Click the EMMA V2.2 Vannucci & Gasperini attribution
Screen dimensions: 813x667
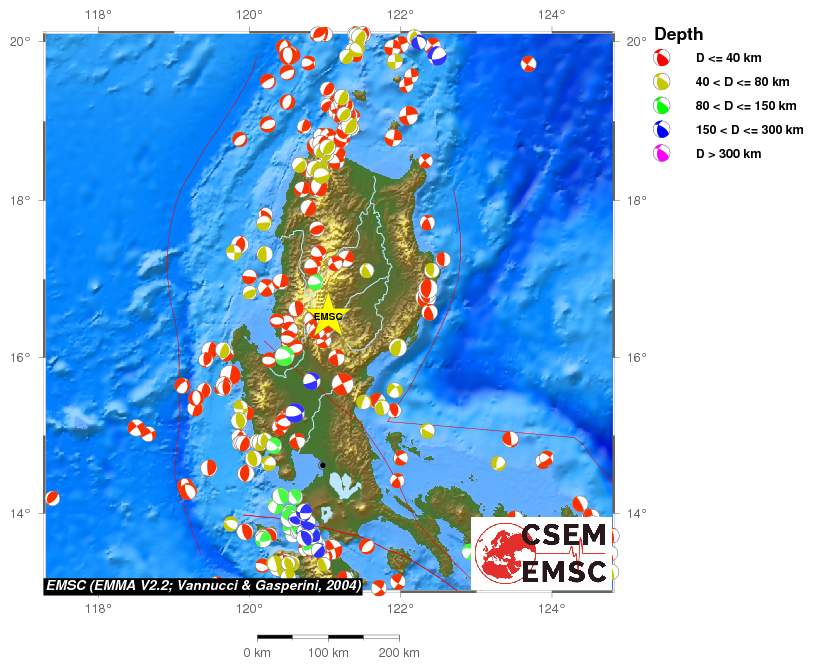click(204, 586)
